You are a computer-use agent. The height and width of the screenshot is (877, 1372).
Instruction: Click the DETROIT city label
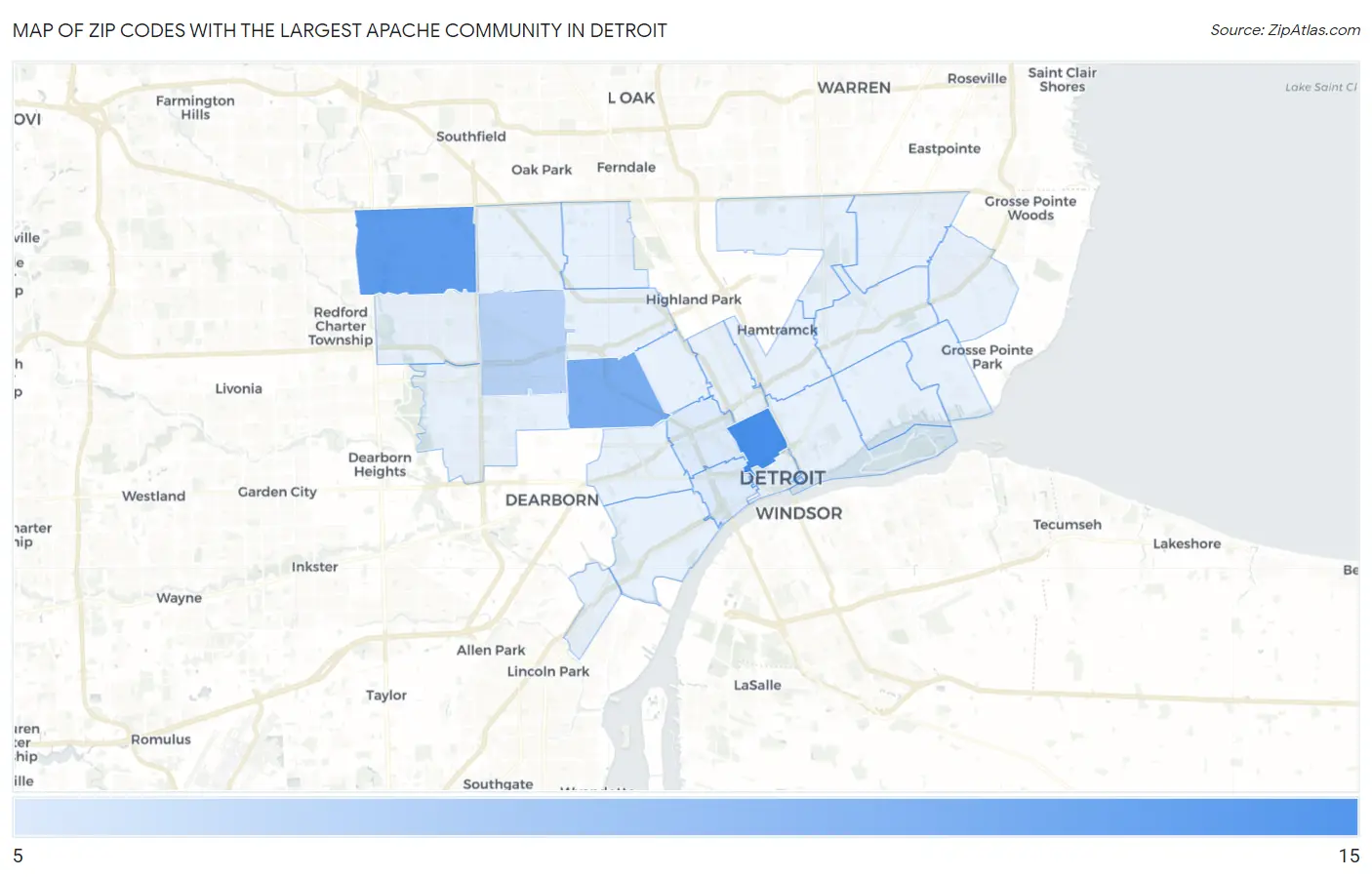782,478
